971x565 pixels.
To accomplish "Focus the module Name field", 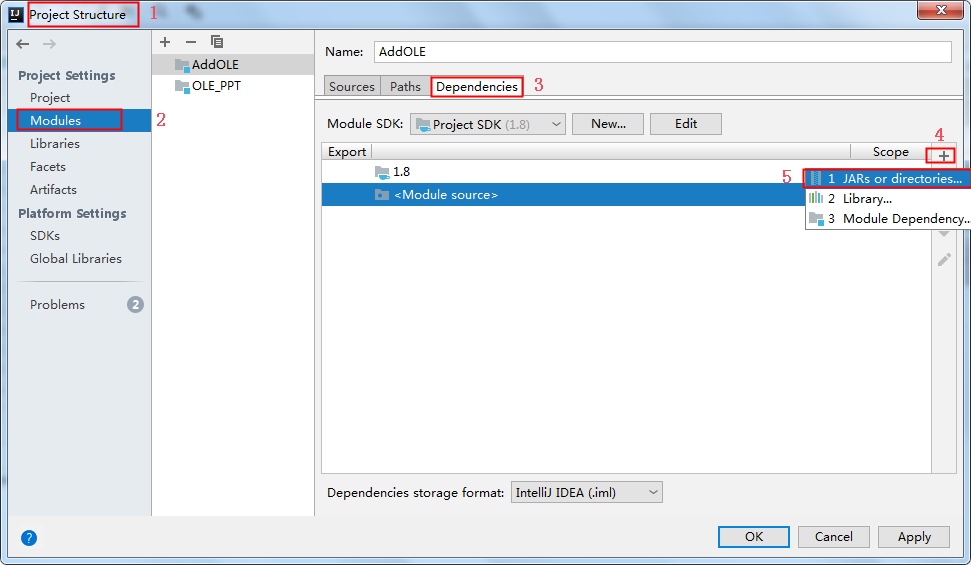I will coord(663,51).
